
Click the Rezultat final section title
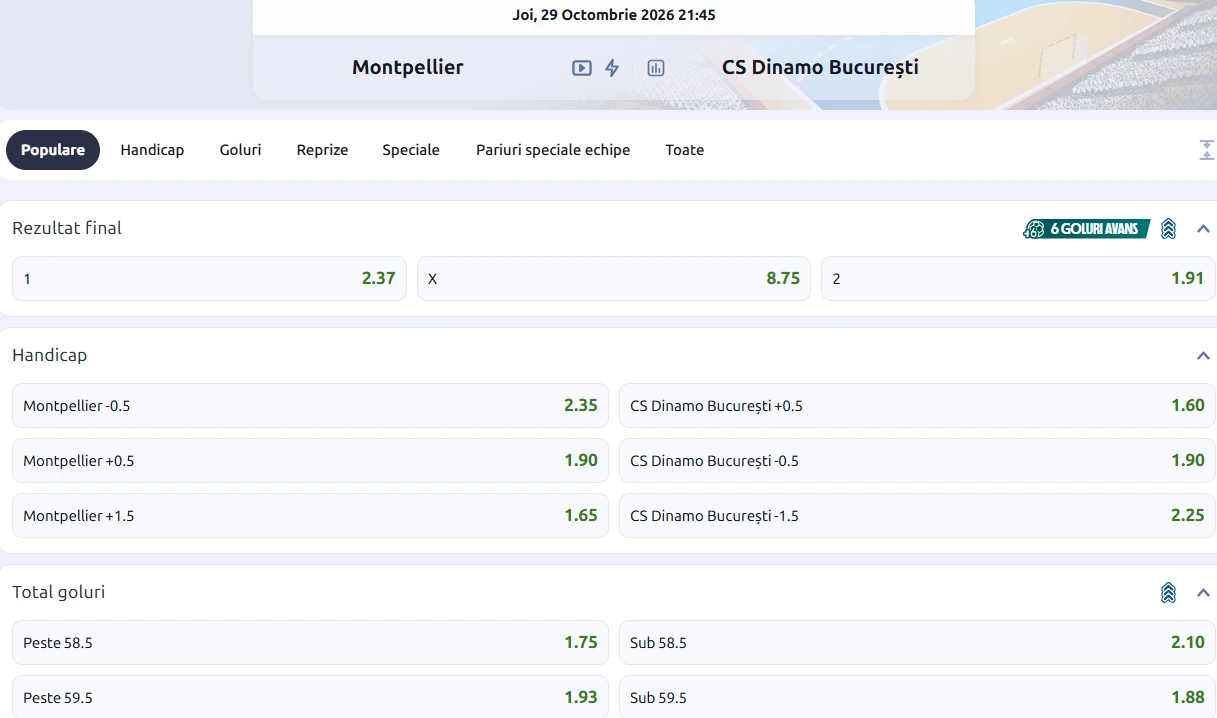pos(67,228)
